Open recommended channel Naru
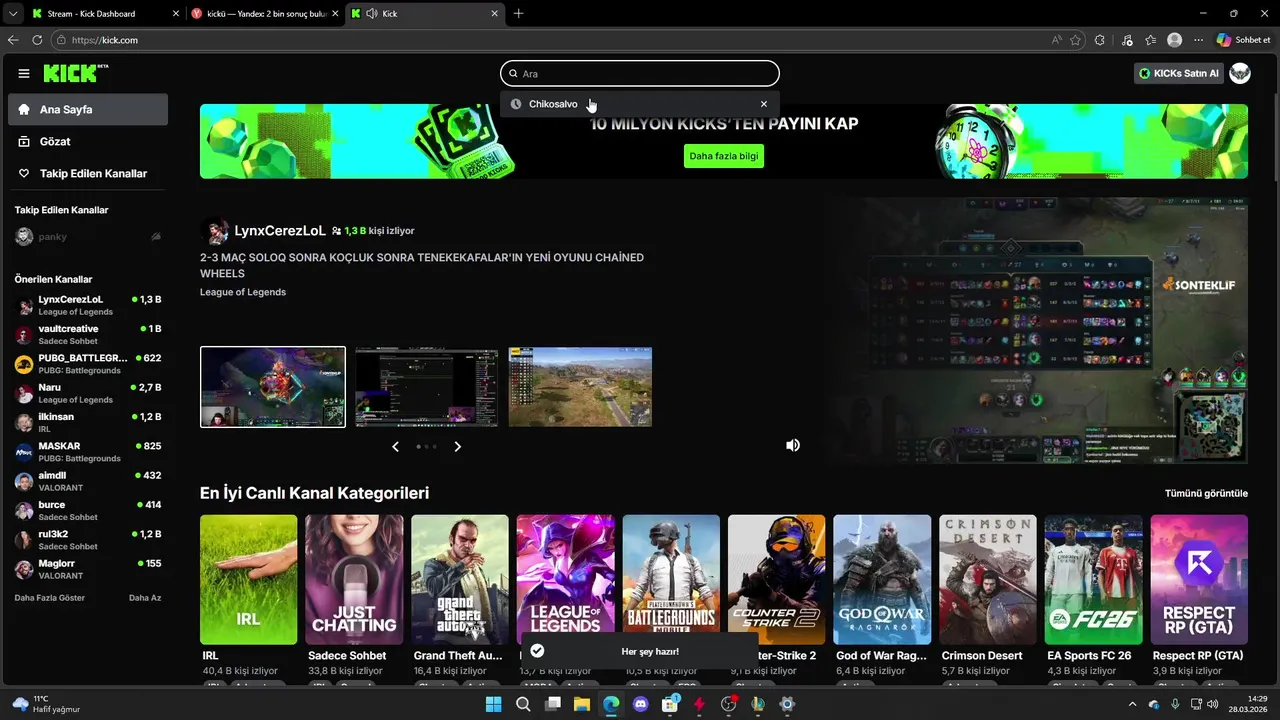This screenshot has height=720, width=1280. point(88,393)
